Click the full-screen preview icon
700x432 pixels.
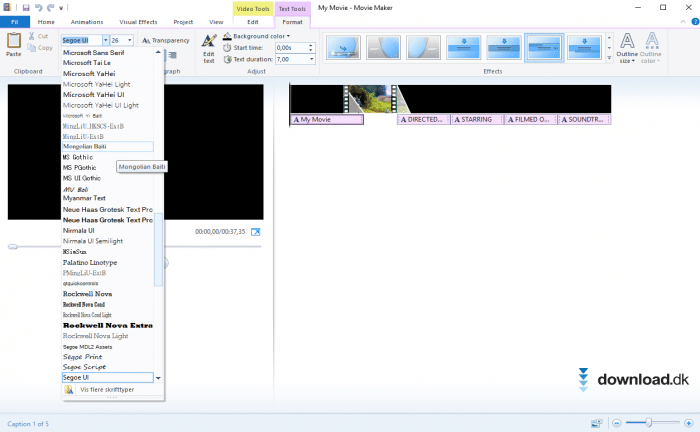pos(255,232)
